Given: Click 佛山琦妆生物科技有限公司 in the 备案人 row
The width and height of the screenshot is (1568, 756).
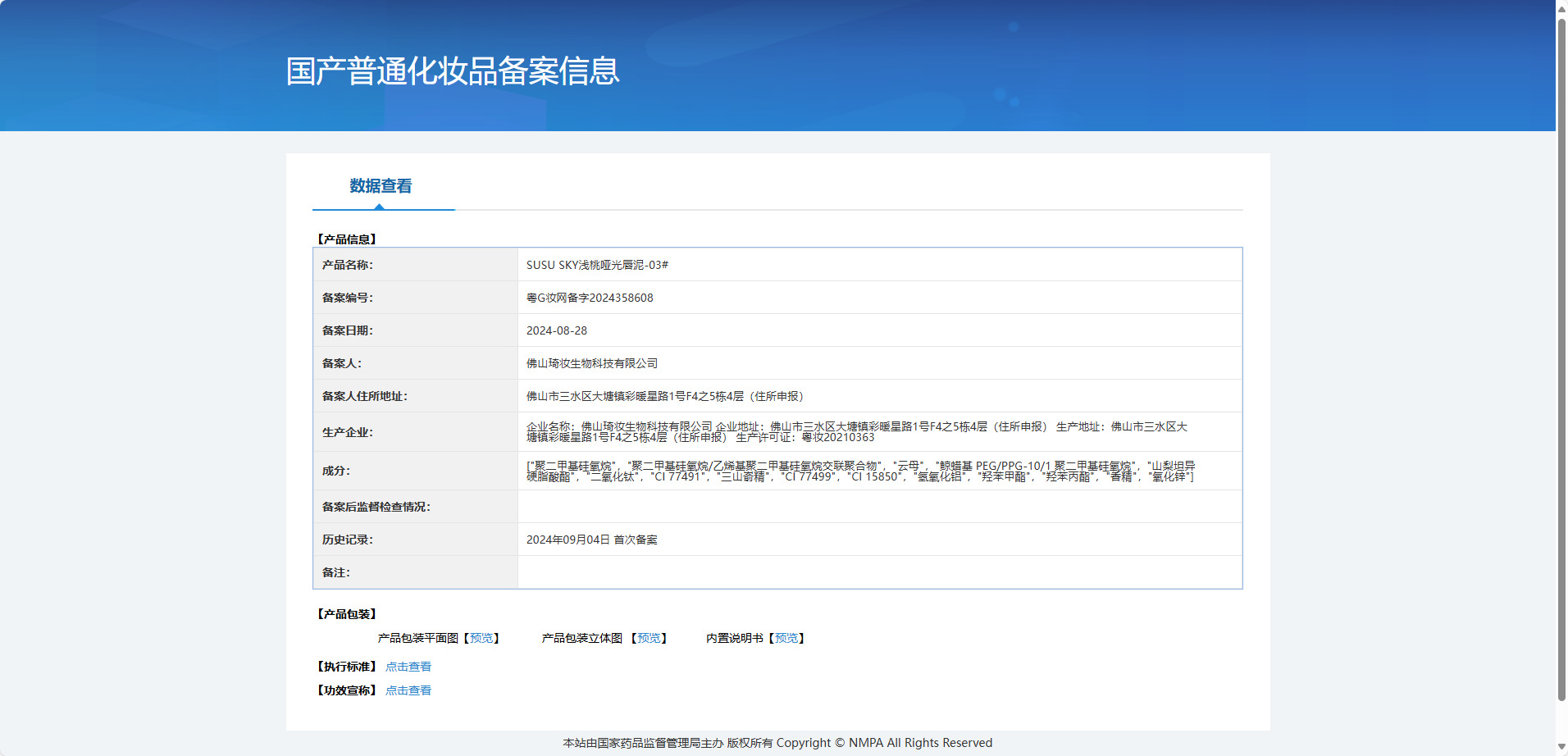Looking at the screenshot, I should 592,363.
